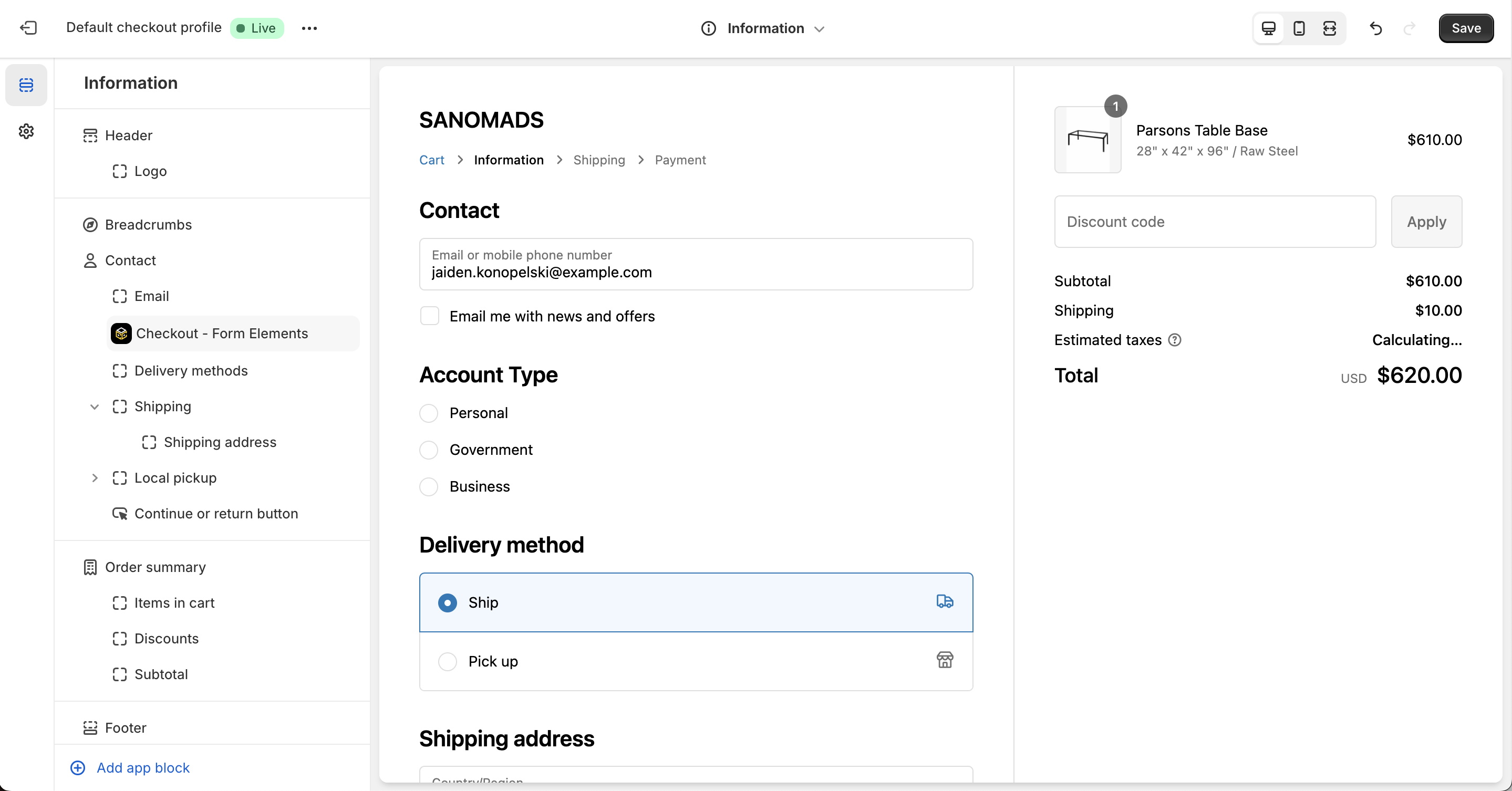Select Checkout - Form Elements block
The image size is (1512, 791).
click(222, 334)
